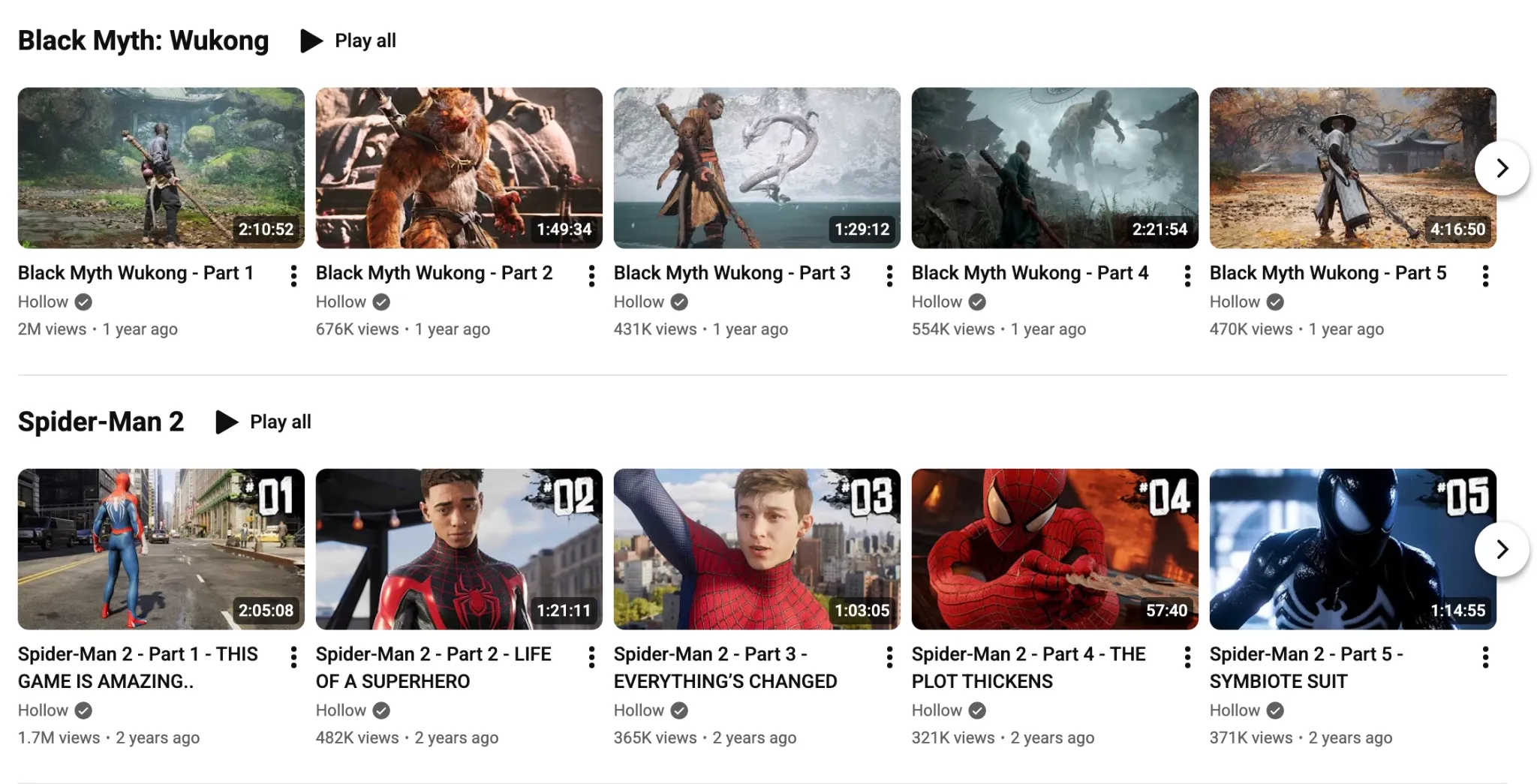Click the title Black Myth Wukong - Part 2
Screen dimensions: 1537x784
click(x=435, y=273)
